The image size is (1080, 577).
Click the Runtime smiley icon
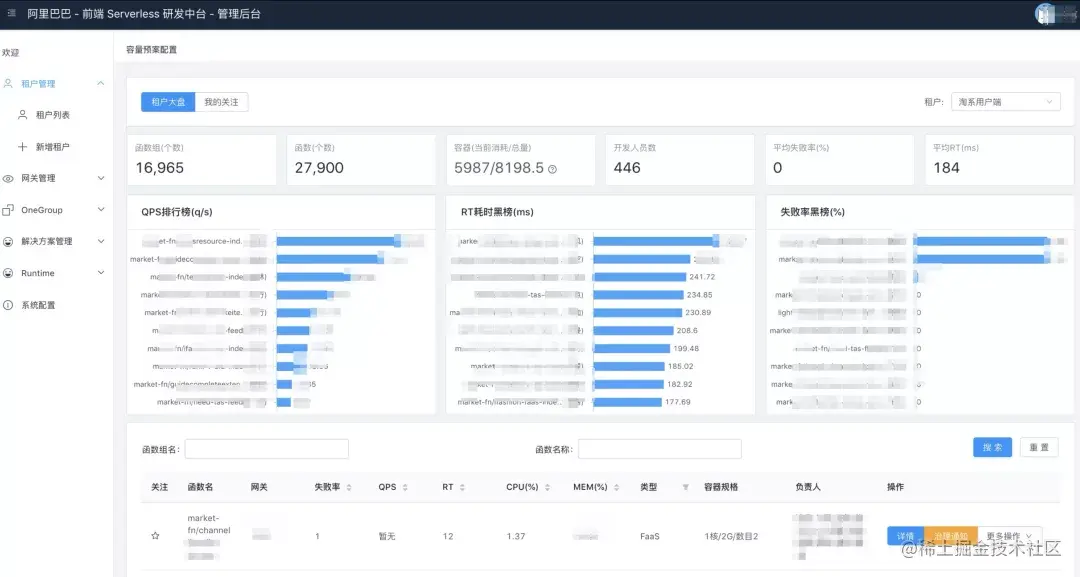pos(8,273)
